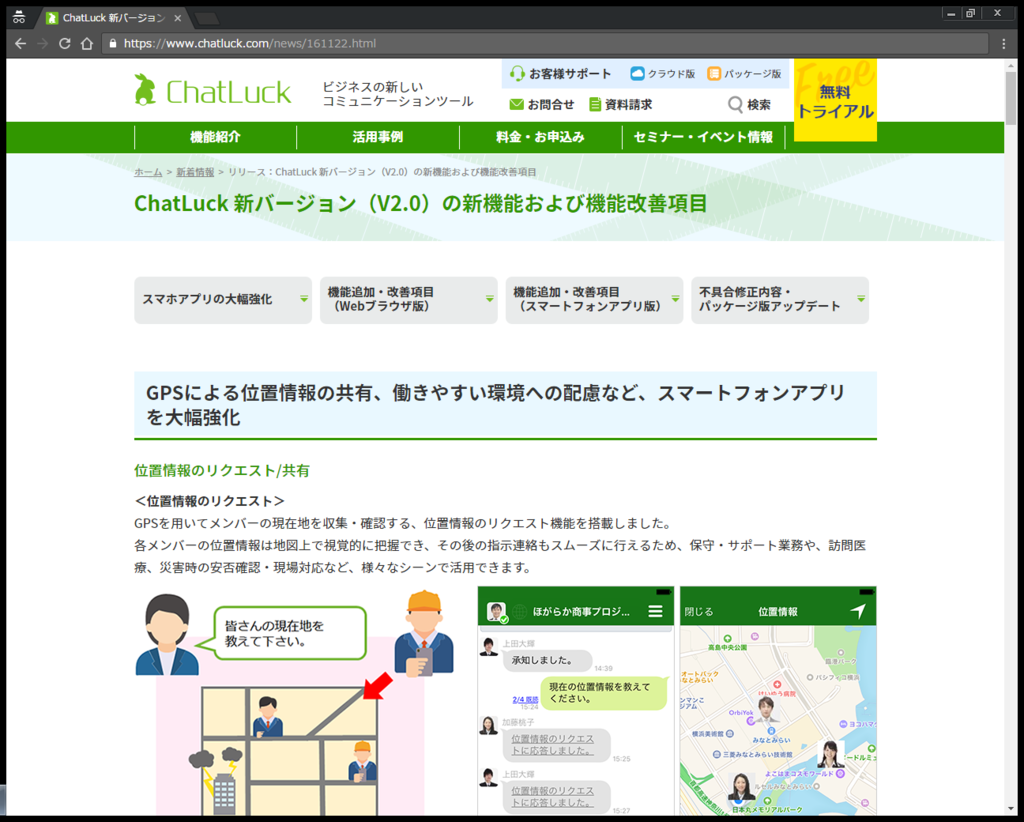
Task: Select パッケージ版 package icon link
Action: 744,74
